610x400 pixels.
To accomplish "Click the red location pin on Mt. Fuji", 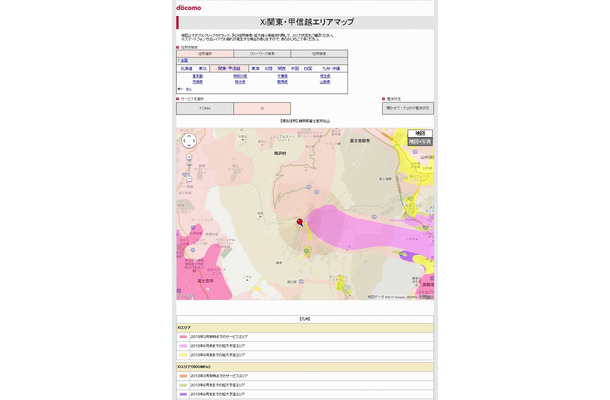I will (300, 222).
